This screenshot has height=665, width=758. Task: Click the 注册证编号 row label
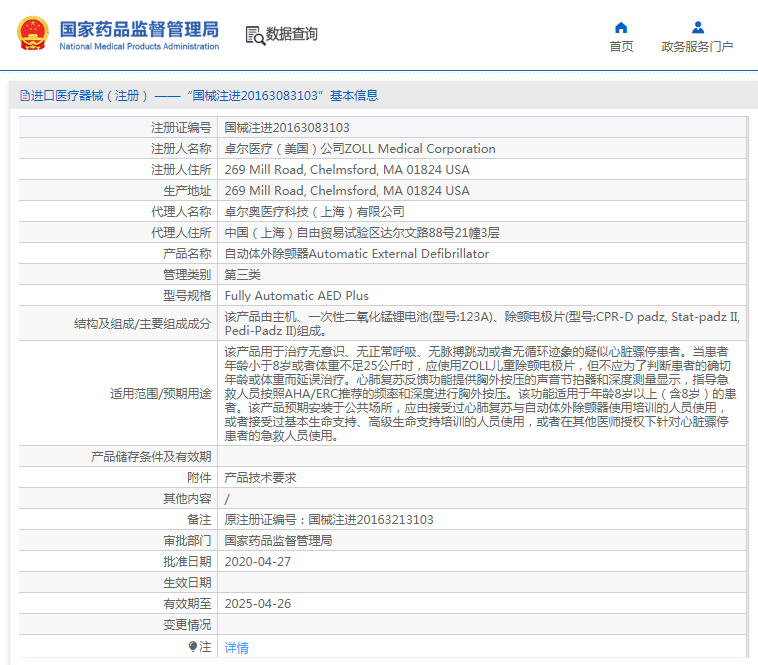click(181, 128)
